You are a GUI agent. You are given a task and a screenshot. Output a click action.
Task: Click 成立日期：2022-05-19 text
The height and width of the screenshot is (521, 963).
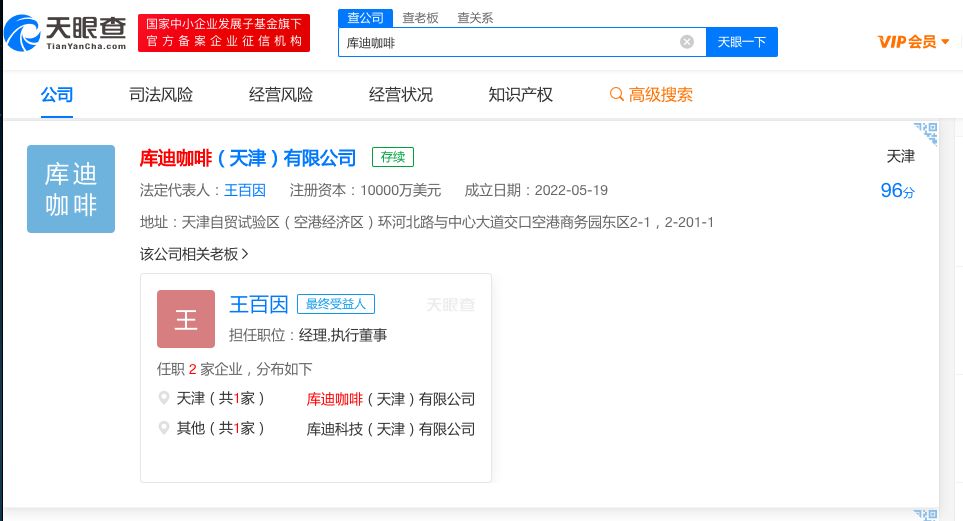[536, 190]
